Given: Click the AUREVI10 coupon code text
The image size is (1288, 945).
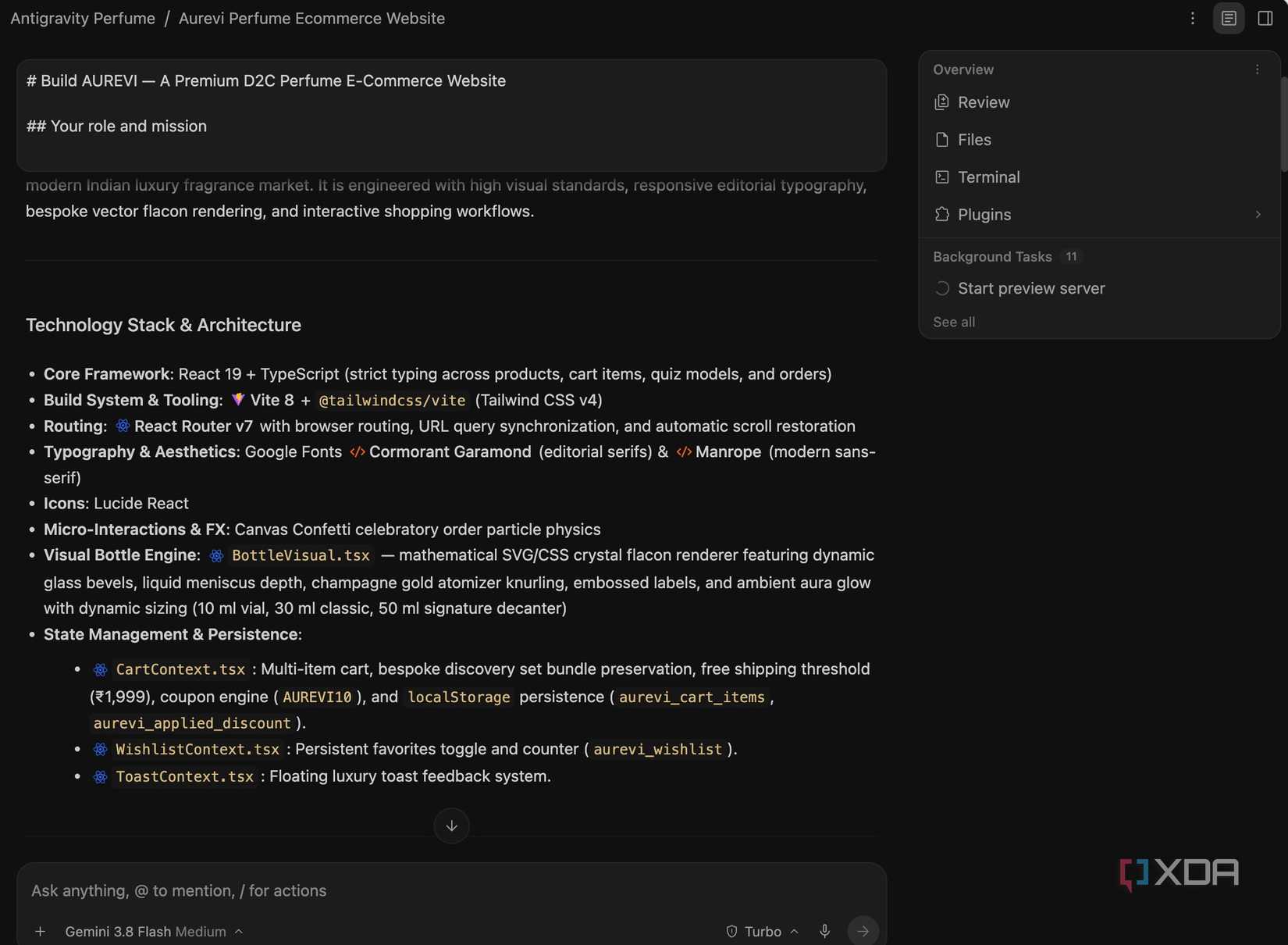Looking at the screenshot, I should pos(317,697).
